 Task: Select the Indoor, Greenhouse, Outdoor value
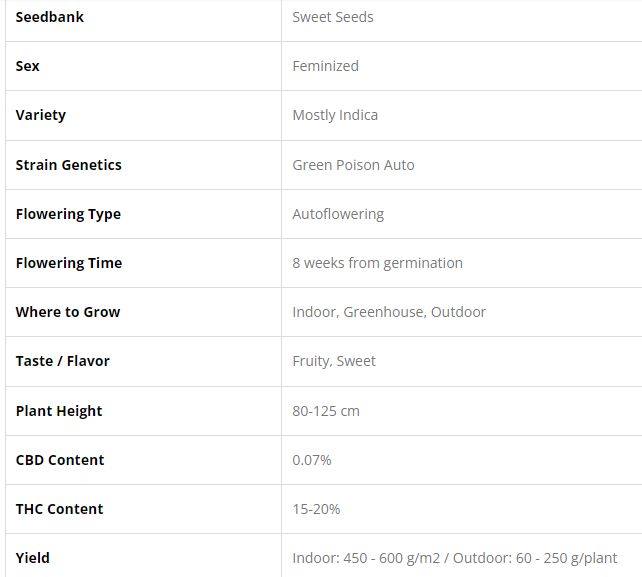tap(389, 312)
